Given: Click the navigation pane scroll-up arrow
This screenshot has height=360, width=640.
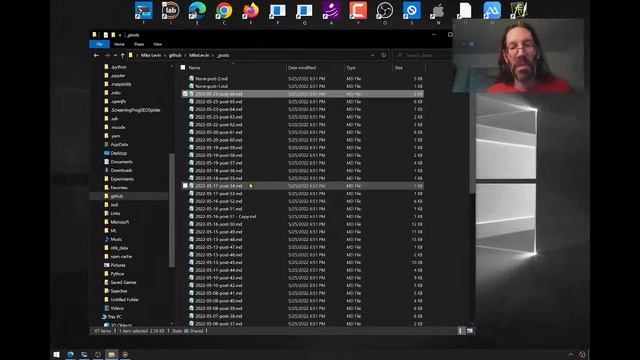Looking at the screenshot, I should (172, 66).
